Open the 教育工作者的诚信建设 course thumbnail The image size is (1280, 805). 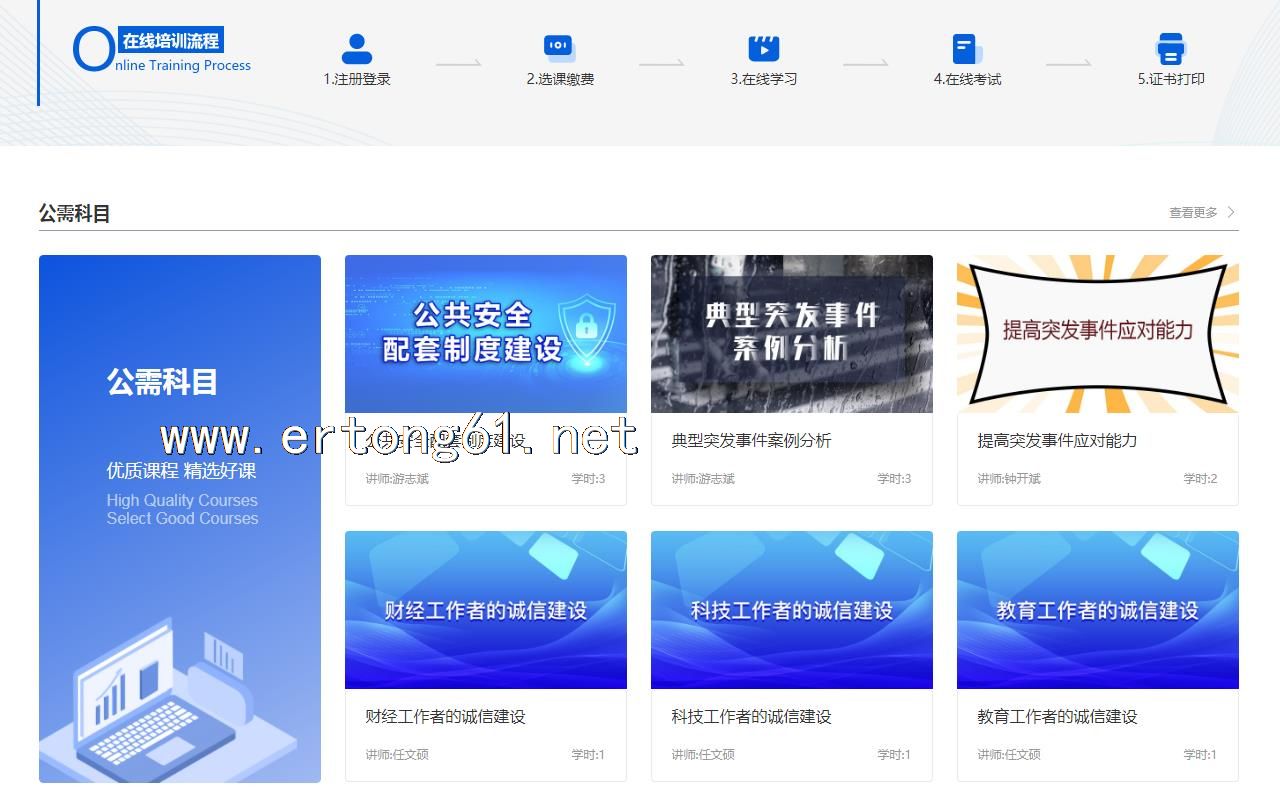pos(1098,609)
